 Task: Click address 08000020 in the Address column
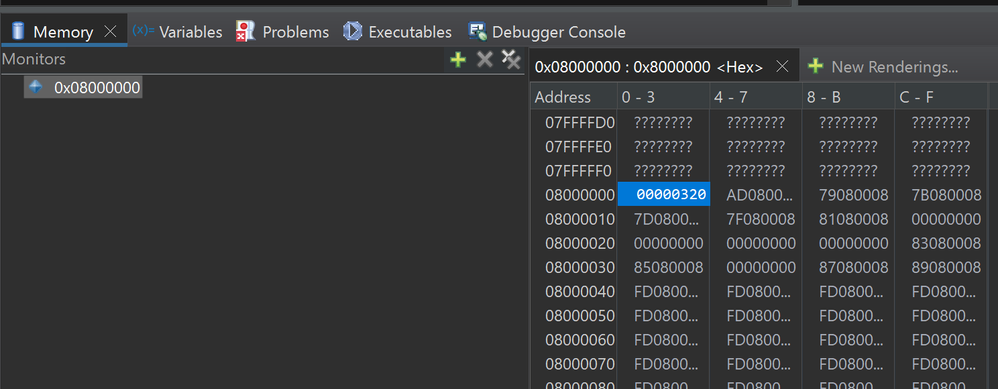pyautogui.click(x=579, y=244)
